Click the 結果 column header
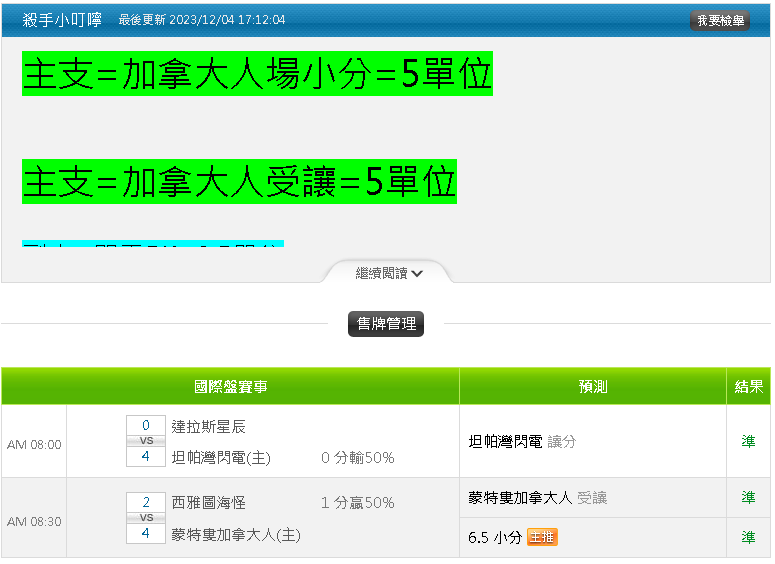Screen dimensions: 775x564 point(748,386)
